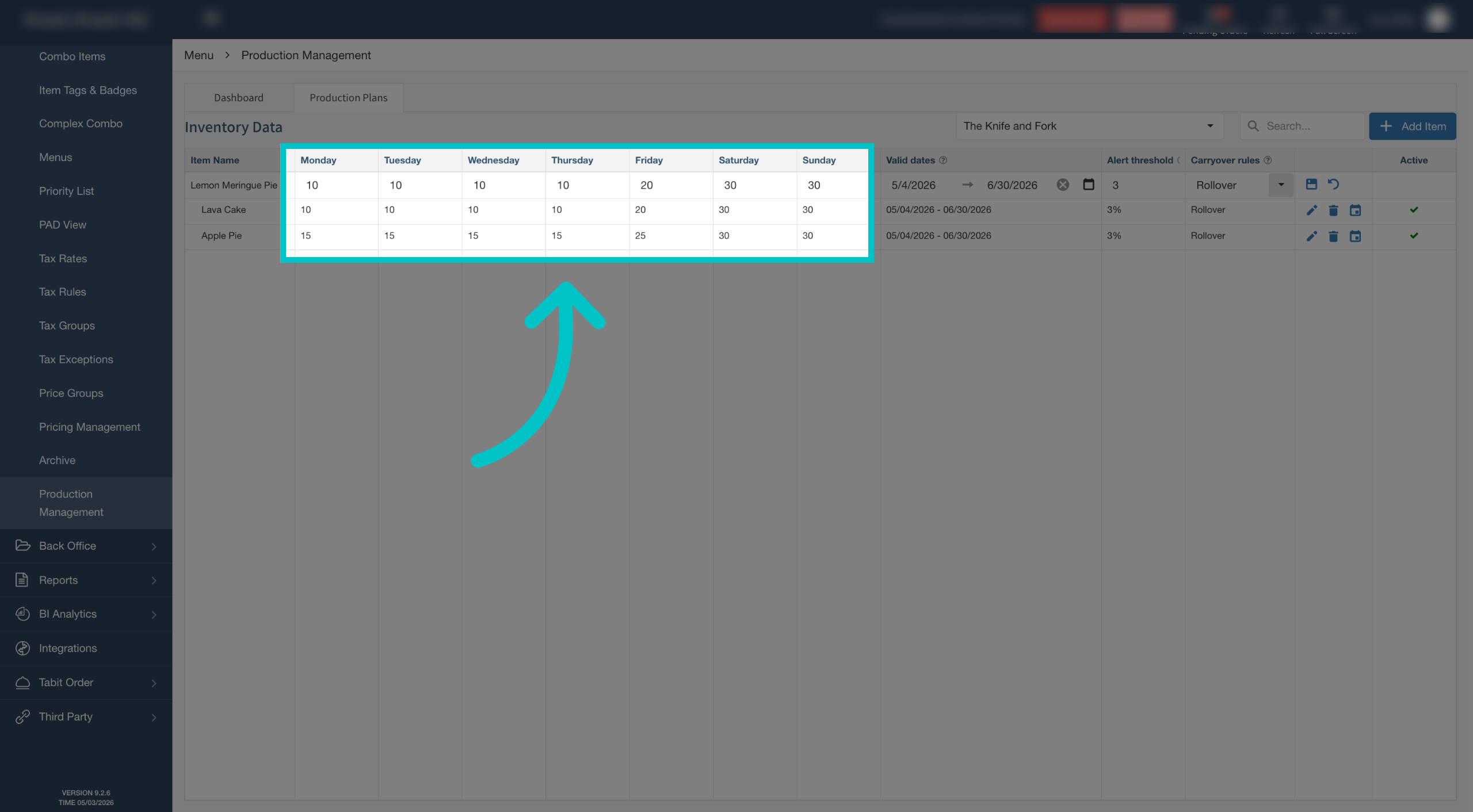
Task: Clear the valid dates range
Action: [1063, 185]
